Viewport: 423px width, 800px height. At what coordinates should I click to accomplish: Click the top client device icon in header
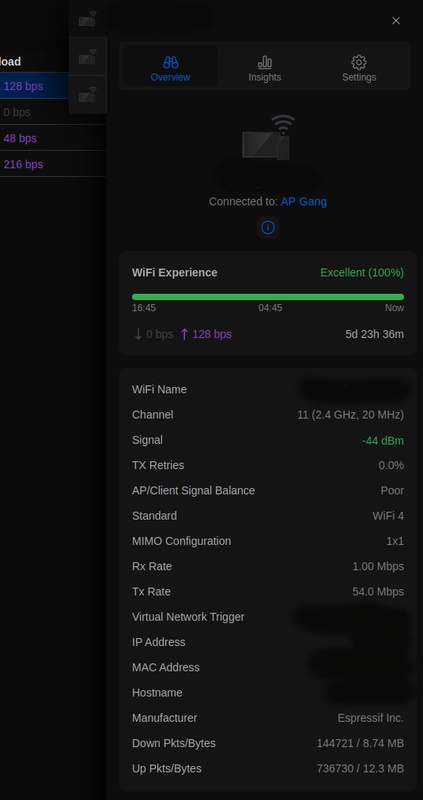88,19
